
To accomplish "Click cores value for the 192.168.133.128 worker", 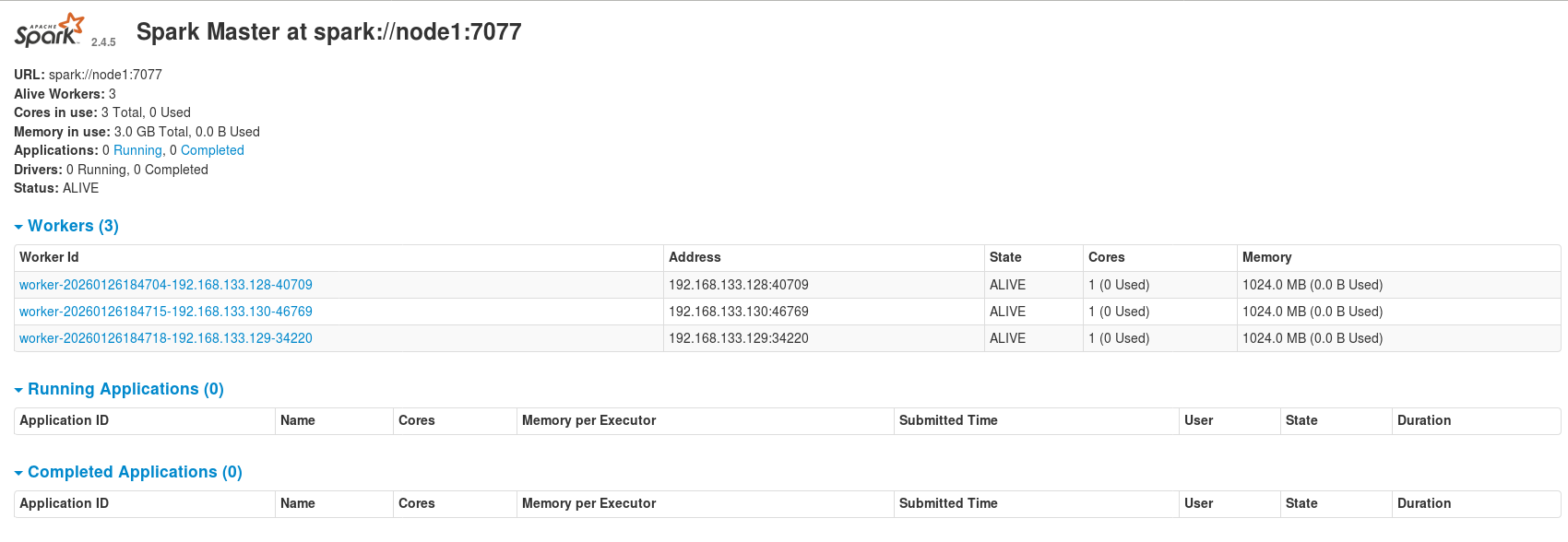I will (x=1119, y=285).
